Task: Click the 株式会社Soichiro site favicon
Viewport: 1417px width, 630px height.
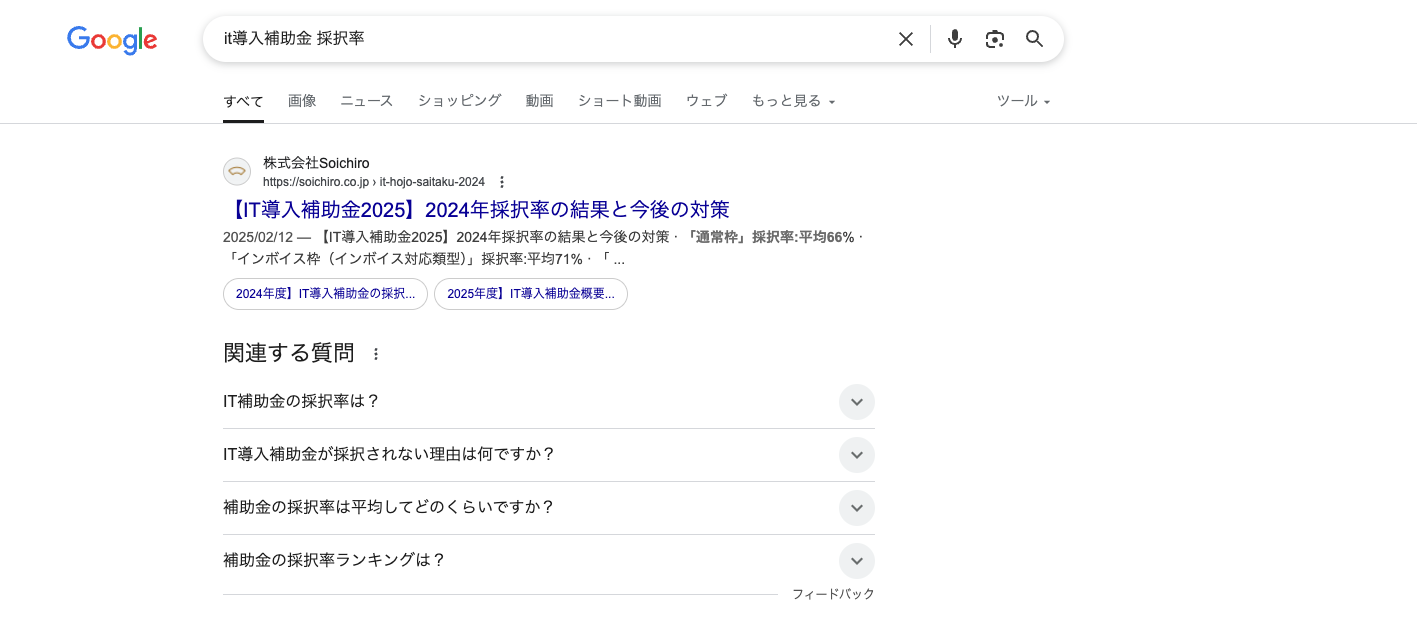Action: (237, 172)
